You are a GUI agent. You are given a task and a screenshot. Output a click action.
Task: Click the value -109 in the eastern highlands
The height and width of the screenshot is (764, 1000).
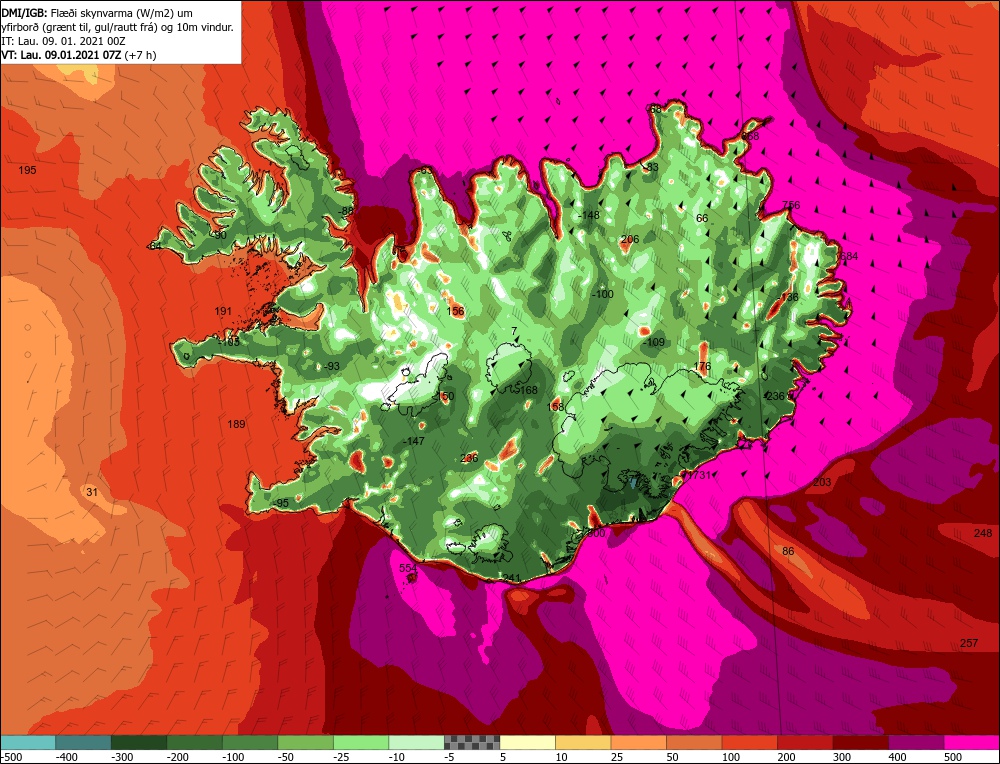654,342
